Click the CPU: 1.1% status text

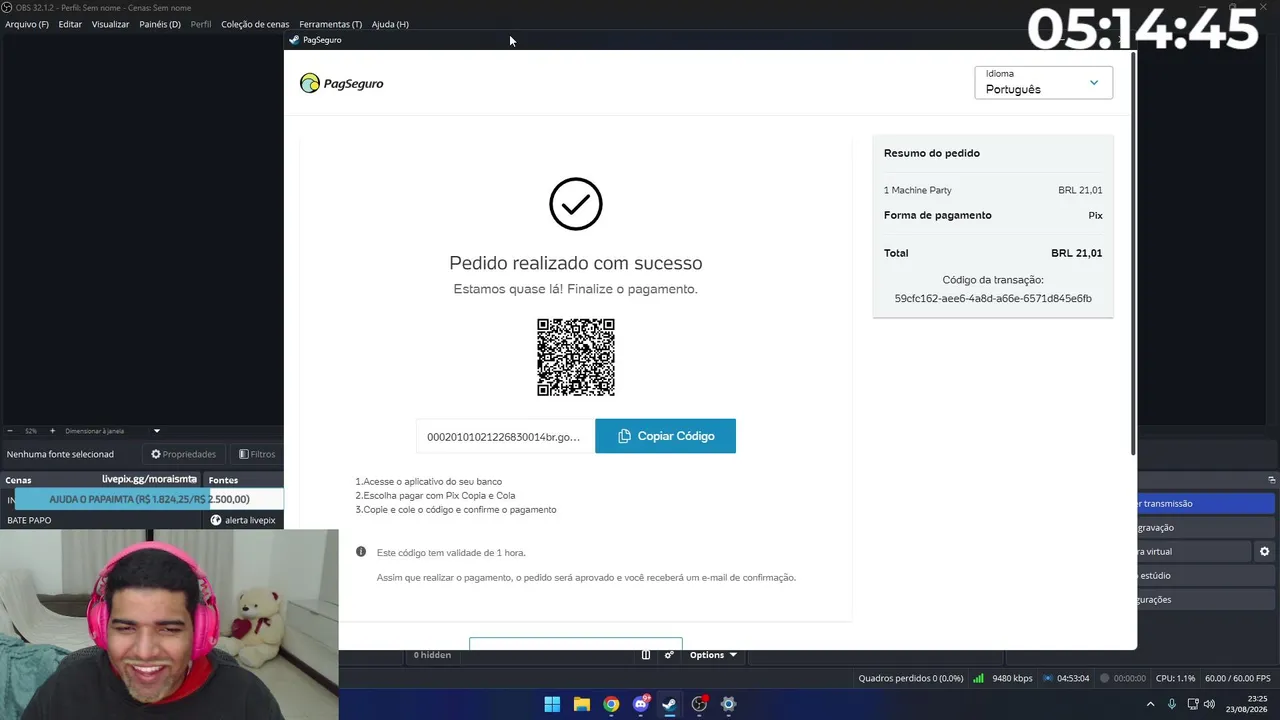[x=1175, y=679]
